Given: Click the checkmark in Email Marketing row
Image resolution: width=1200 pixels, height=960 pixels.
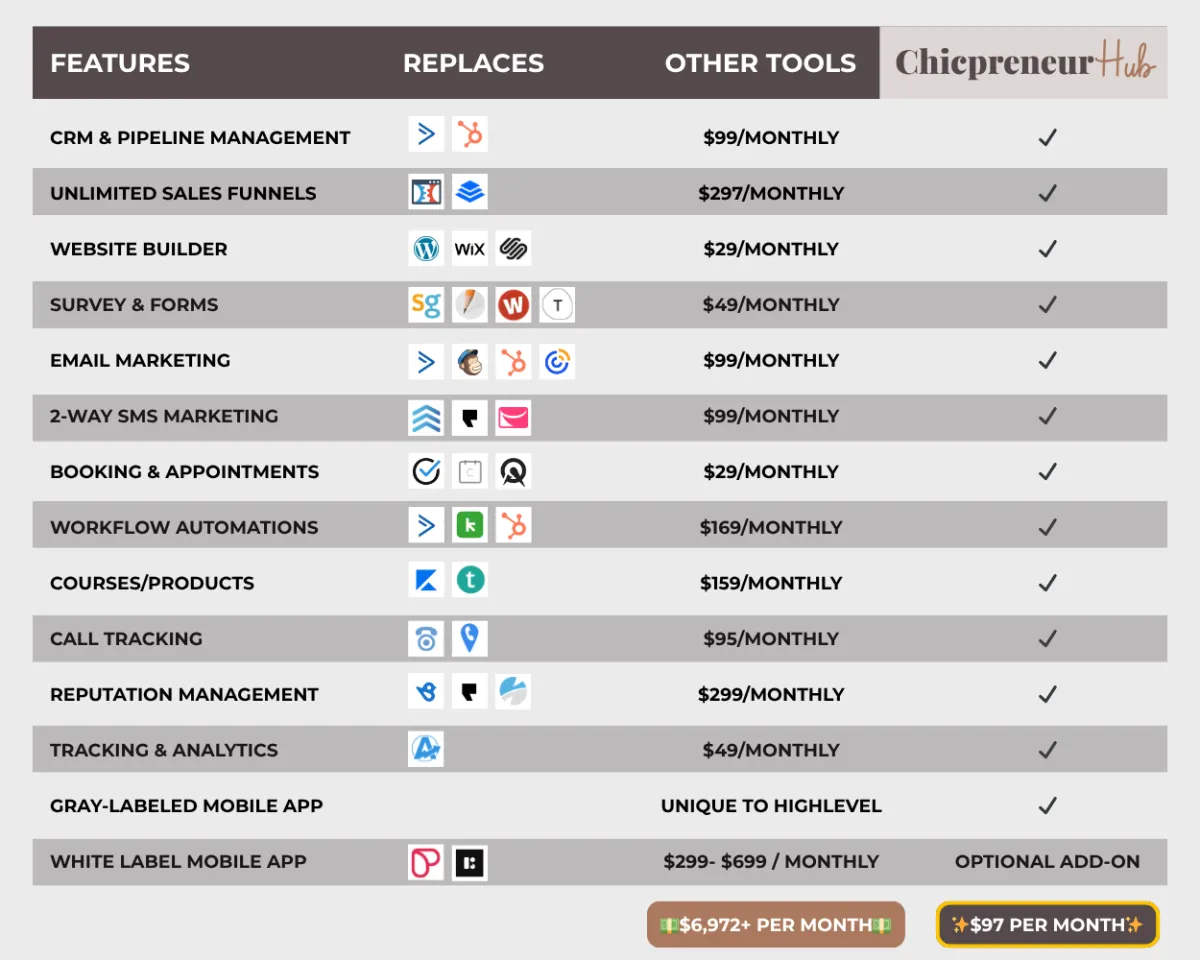Looking at the screenshot, I should point(1047,361).
